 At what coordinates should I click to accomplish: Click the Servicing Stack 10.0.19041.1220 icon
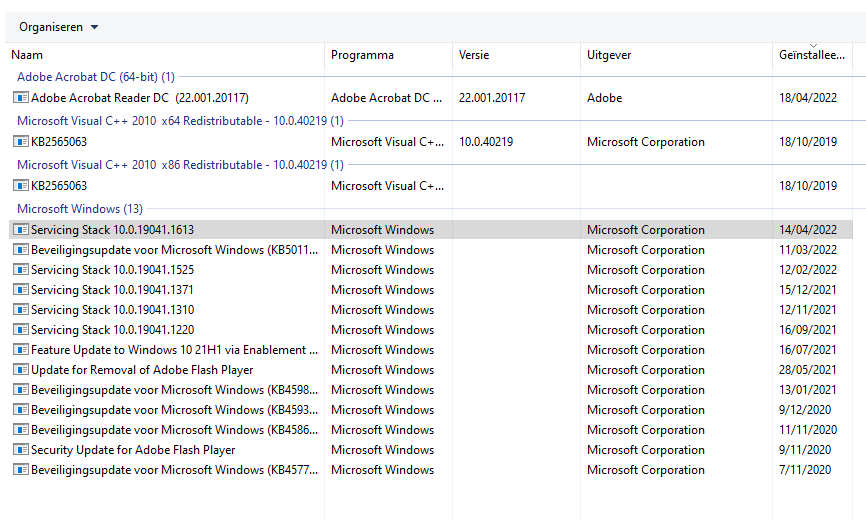point(21,330)
